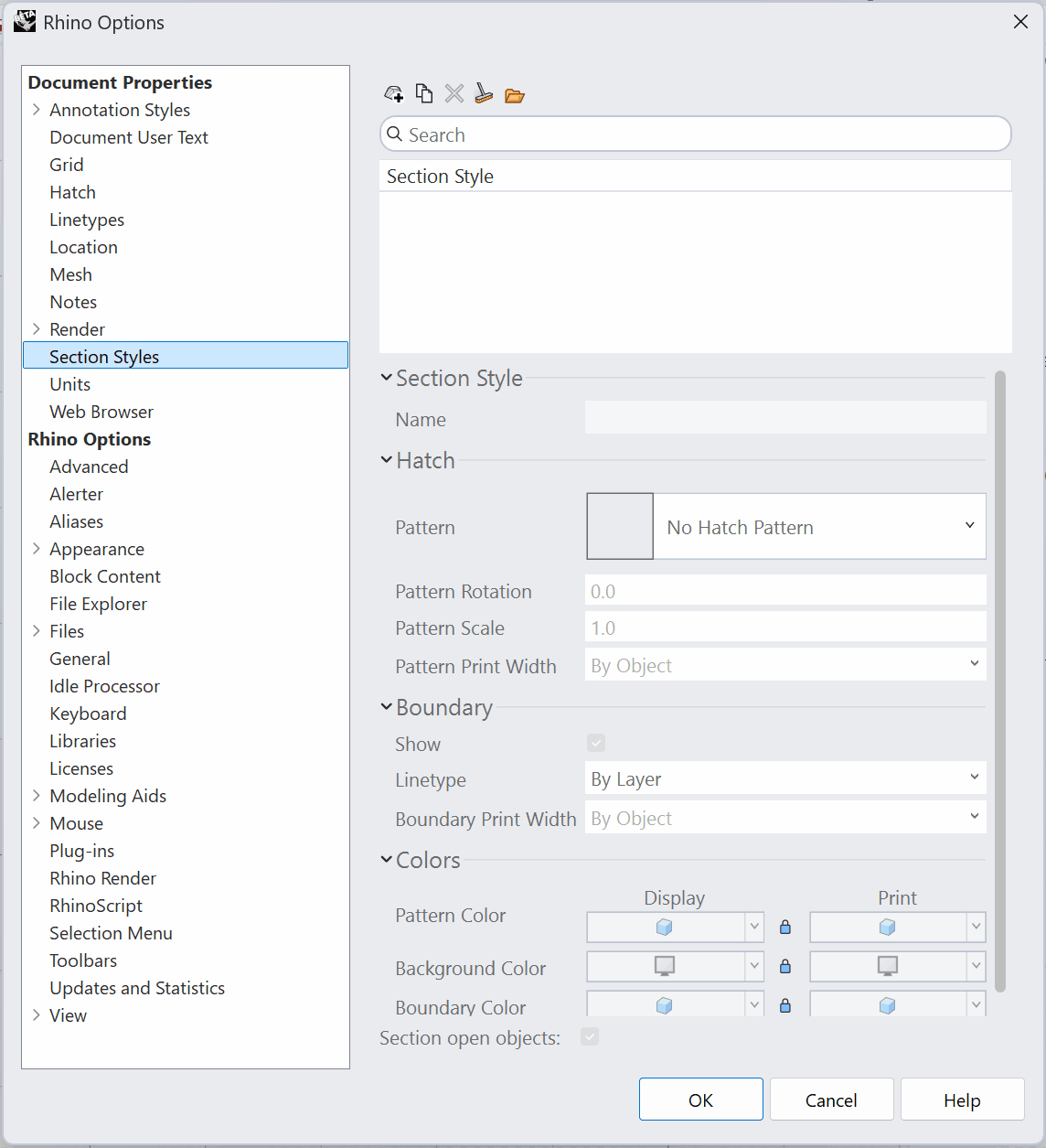1046x1148 pixels.
Task: Click the Pattern Rotation field
Action: [x=785, y=591]
